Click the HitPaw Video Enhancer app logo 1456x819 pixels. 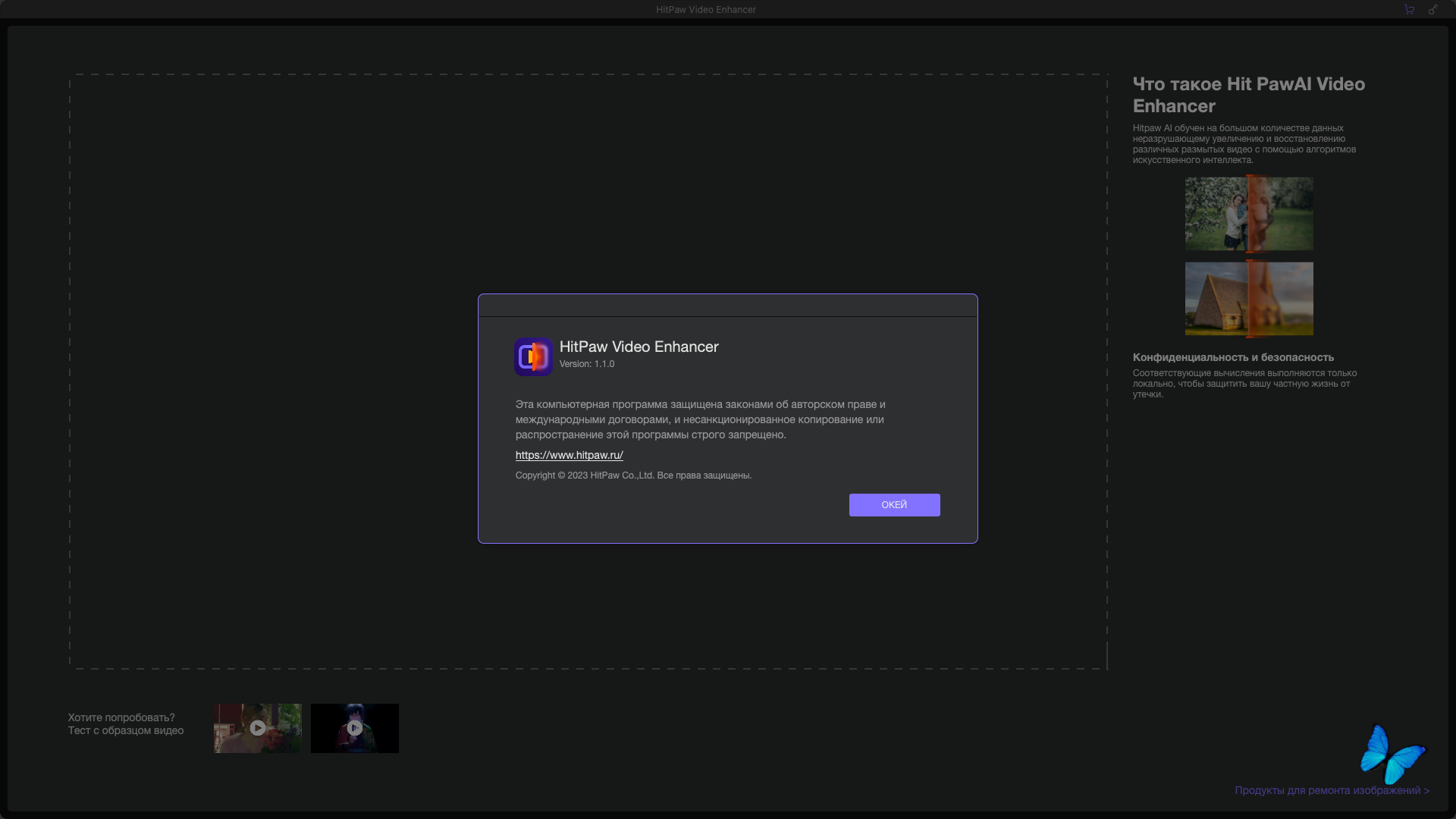click(x=533, y=356)
